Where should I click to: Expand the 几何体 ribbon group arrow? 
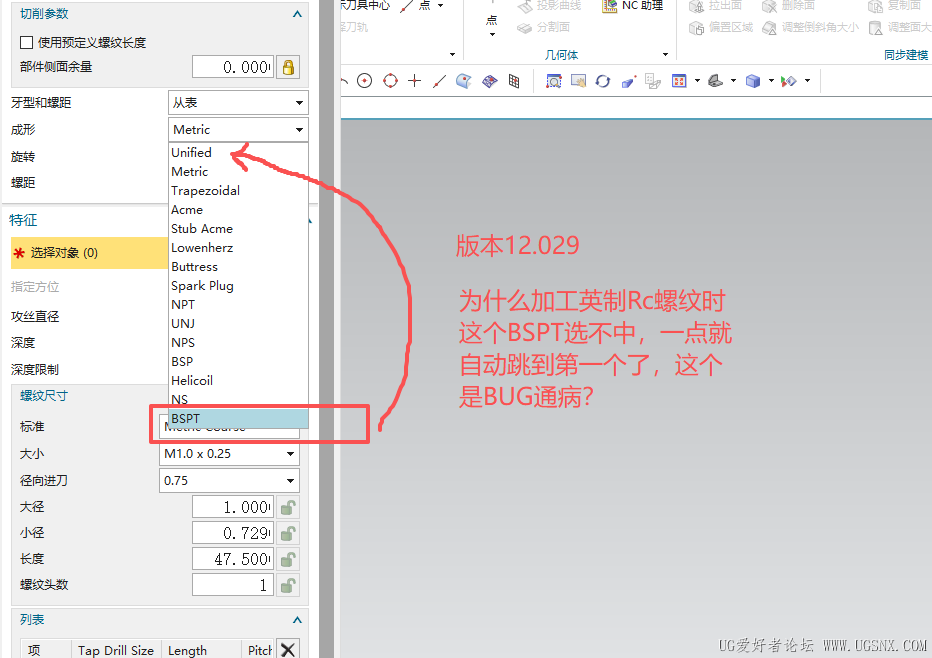665,55
